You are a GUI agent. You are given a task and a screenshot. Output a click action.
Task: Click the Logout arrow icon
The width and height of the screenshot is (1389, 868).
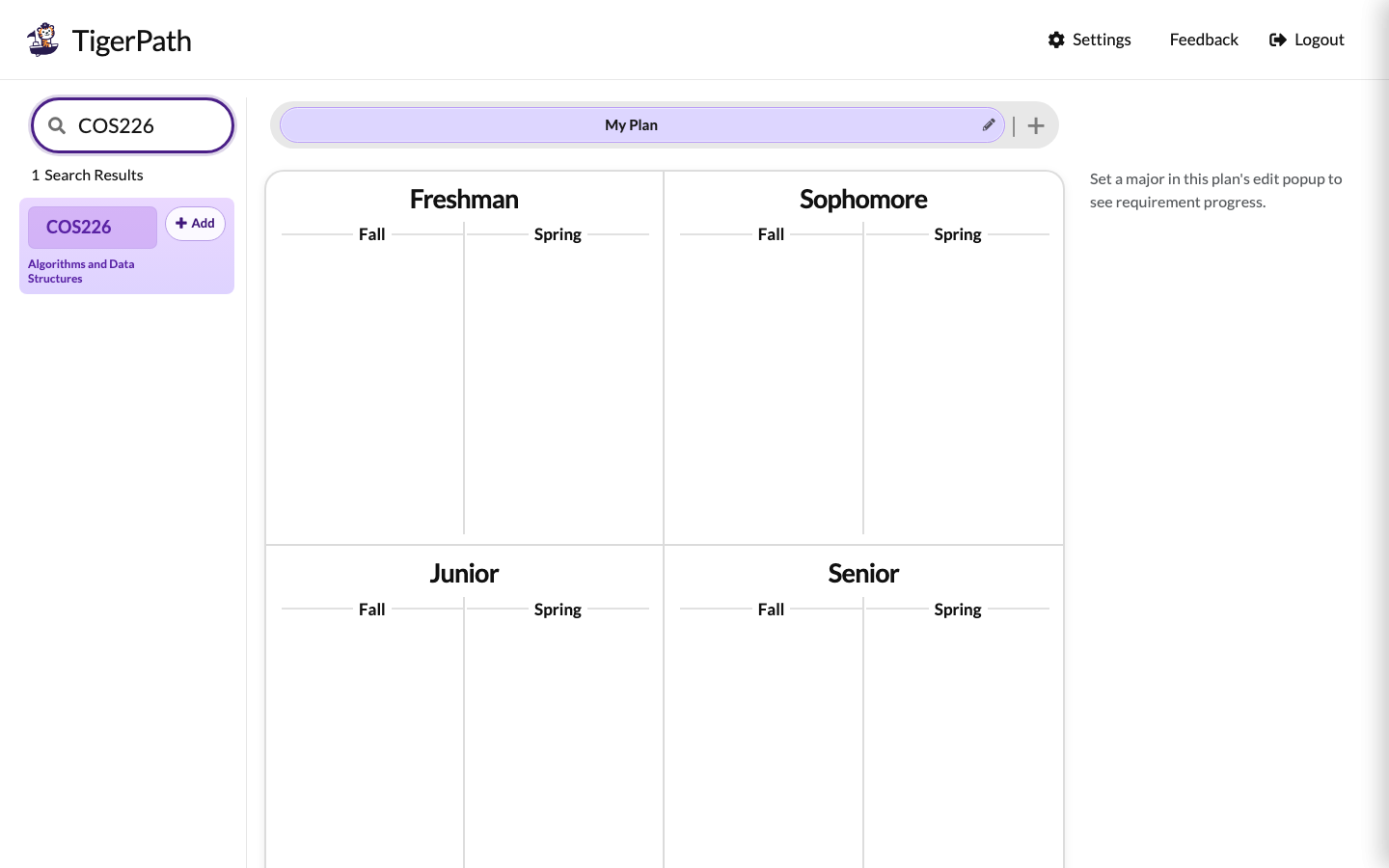pos(1278,40)
